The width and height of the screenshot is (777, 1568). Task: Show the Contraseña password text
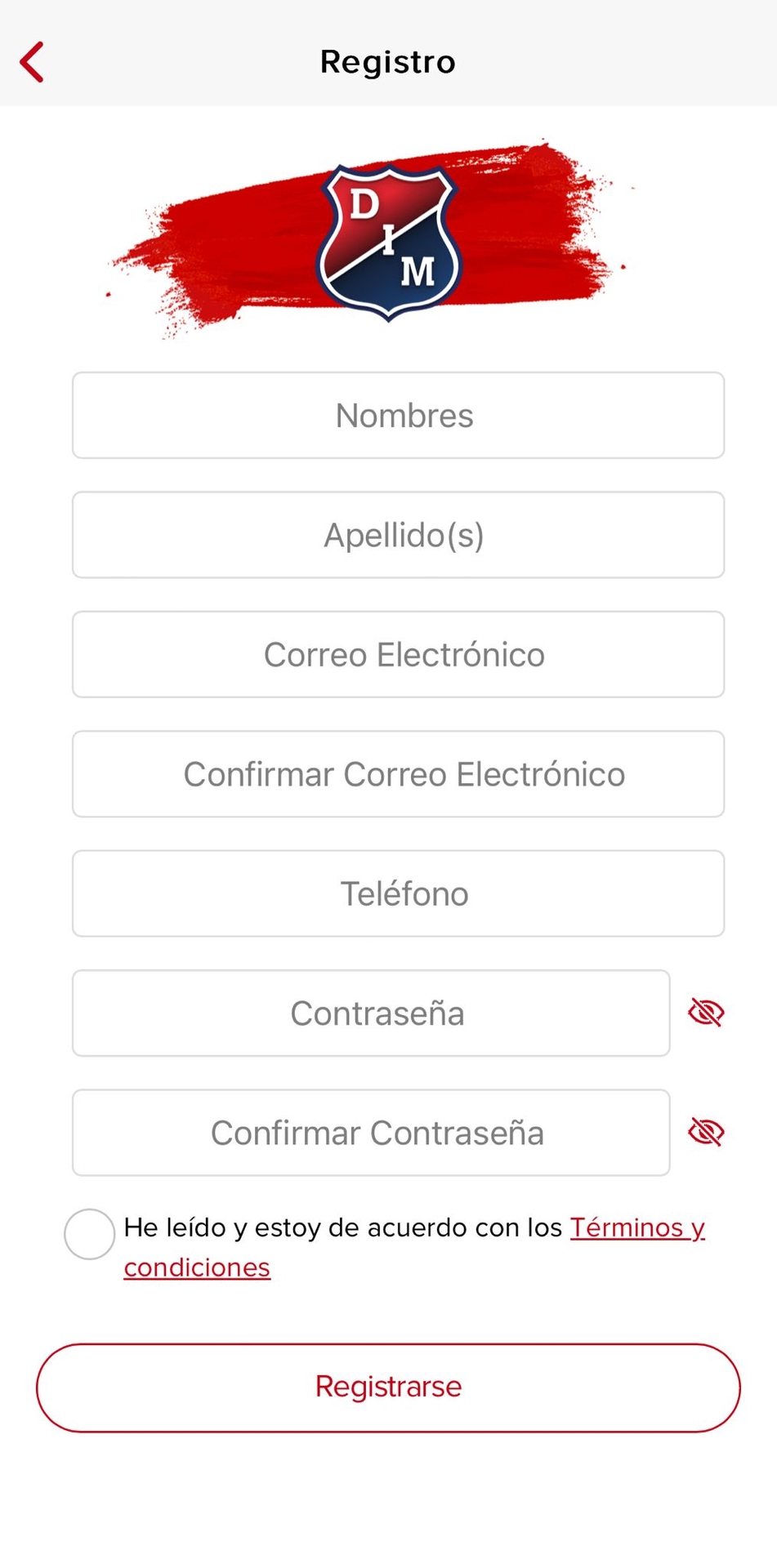click(706, 1013)
